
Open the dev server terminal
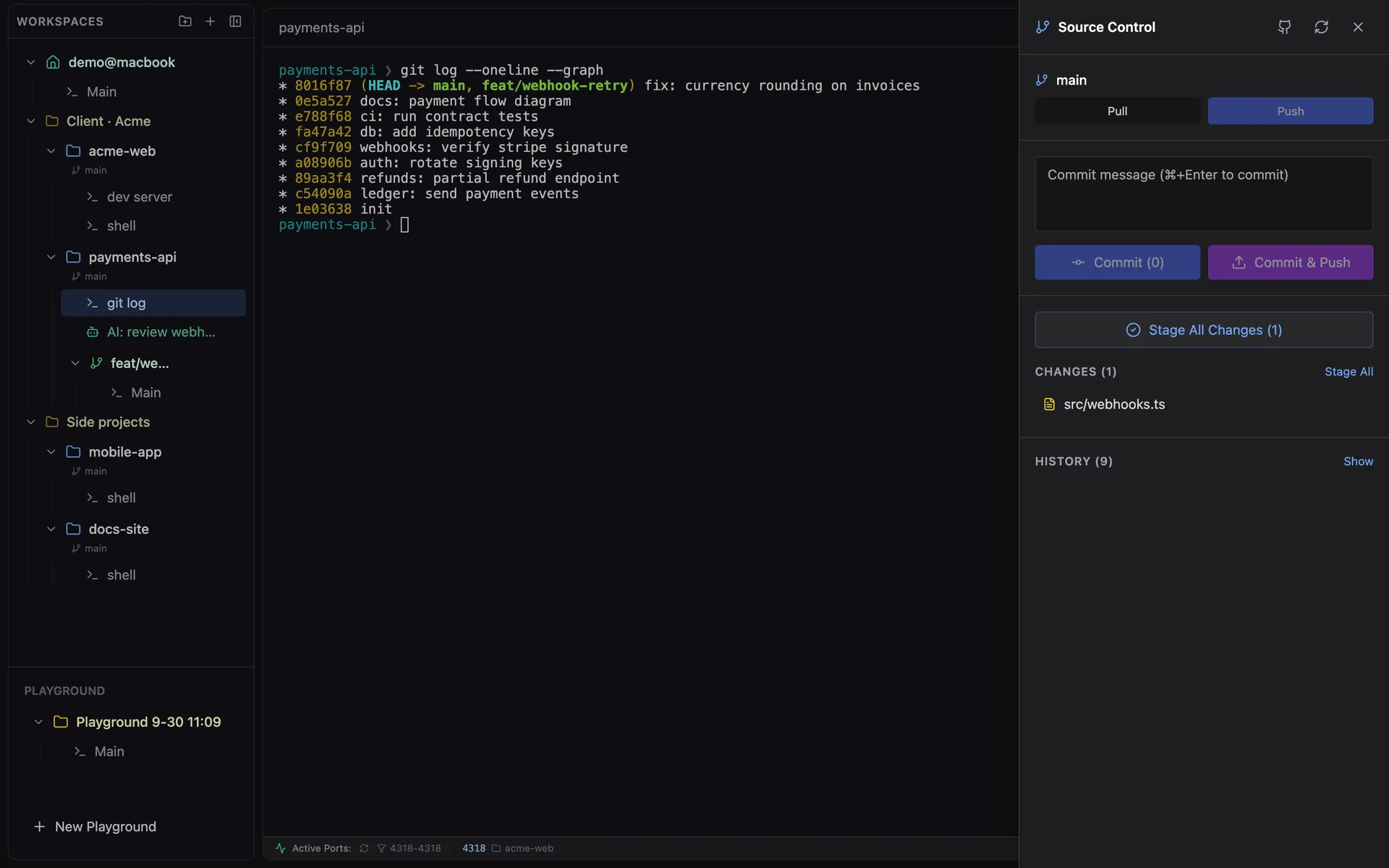153,197
